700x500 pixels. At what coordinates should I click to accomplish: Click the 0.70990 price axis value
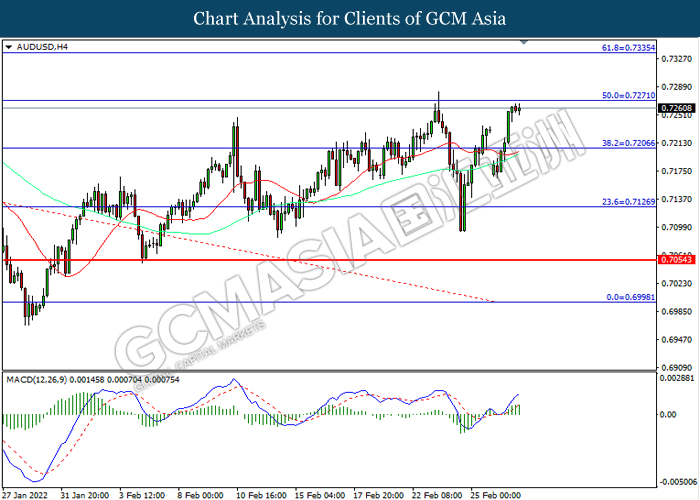tap(676, 227)
